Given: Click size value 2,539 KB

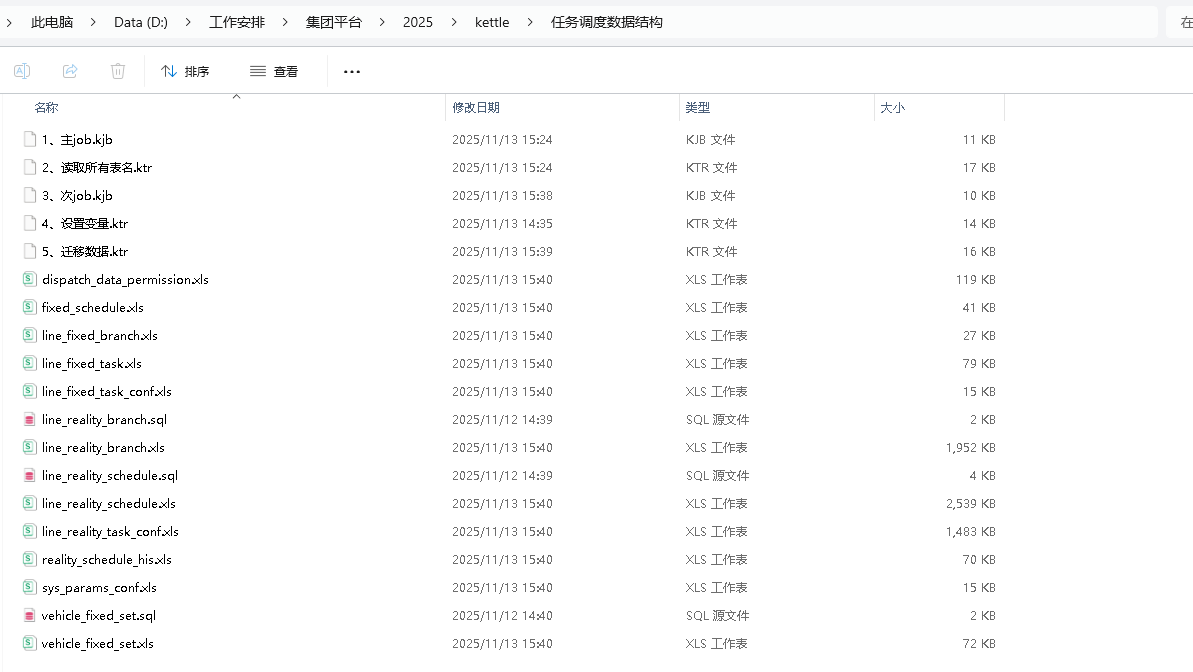Looking at the screenshot, I should 971,504.
